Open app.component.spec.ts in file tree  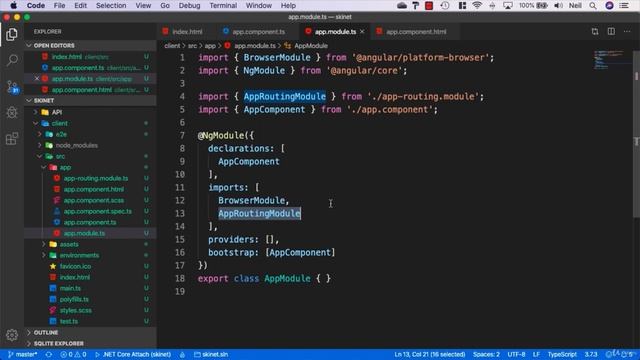pyautogui.click(x=98, y=211)
